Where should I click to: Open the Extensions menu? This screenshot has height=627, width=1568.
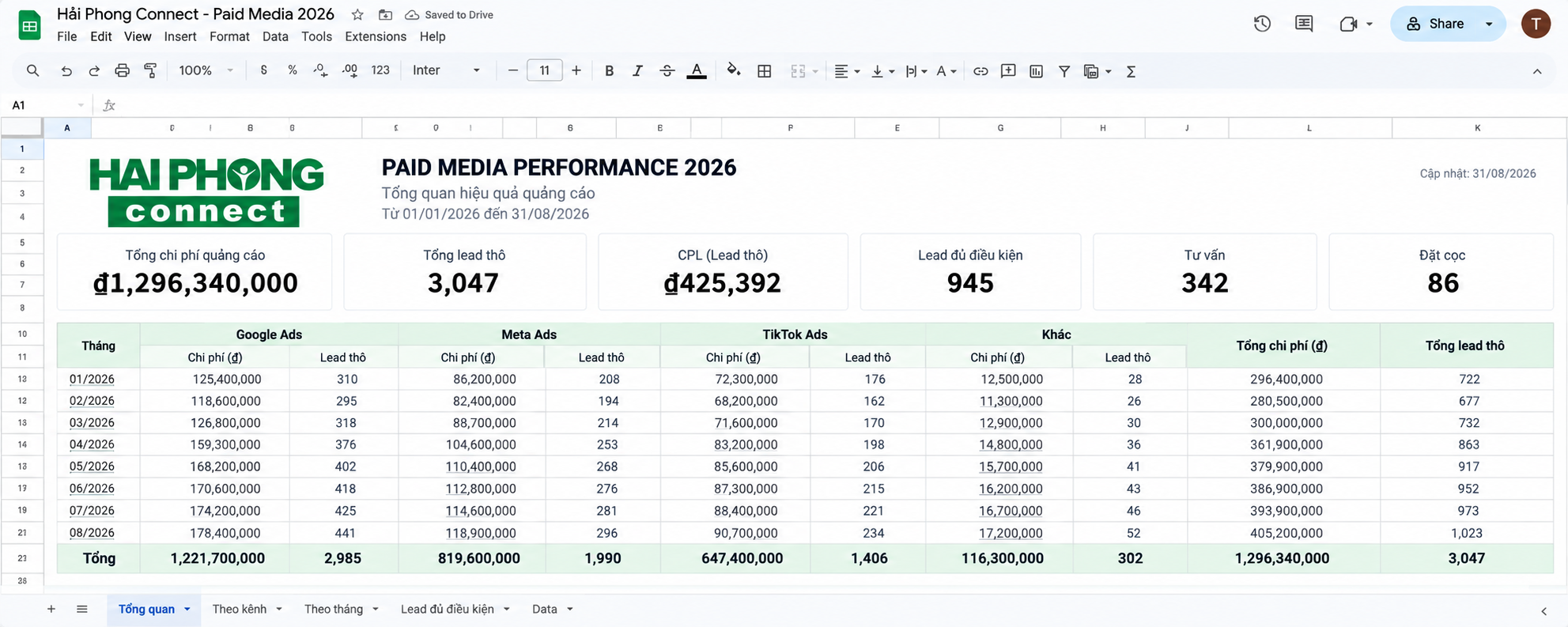coord(376,36)
